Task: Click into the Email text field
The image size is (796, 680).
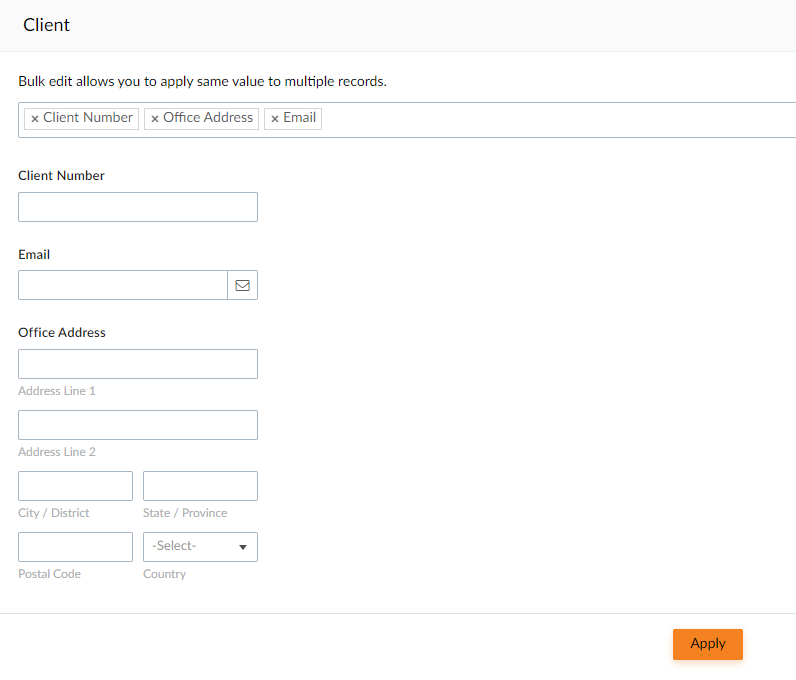Action: pyautogui.click(x=123, y=285)
